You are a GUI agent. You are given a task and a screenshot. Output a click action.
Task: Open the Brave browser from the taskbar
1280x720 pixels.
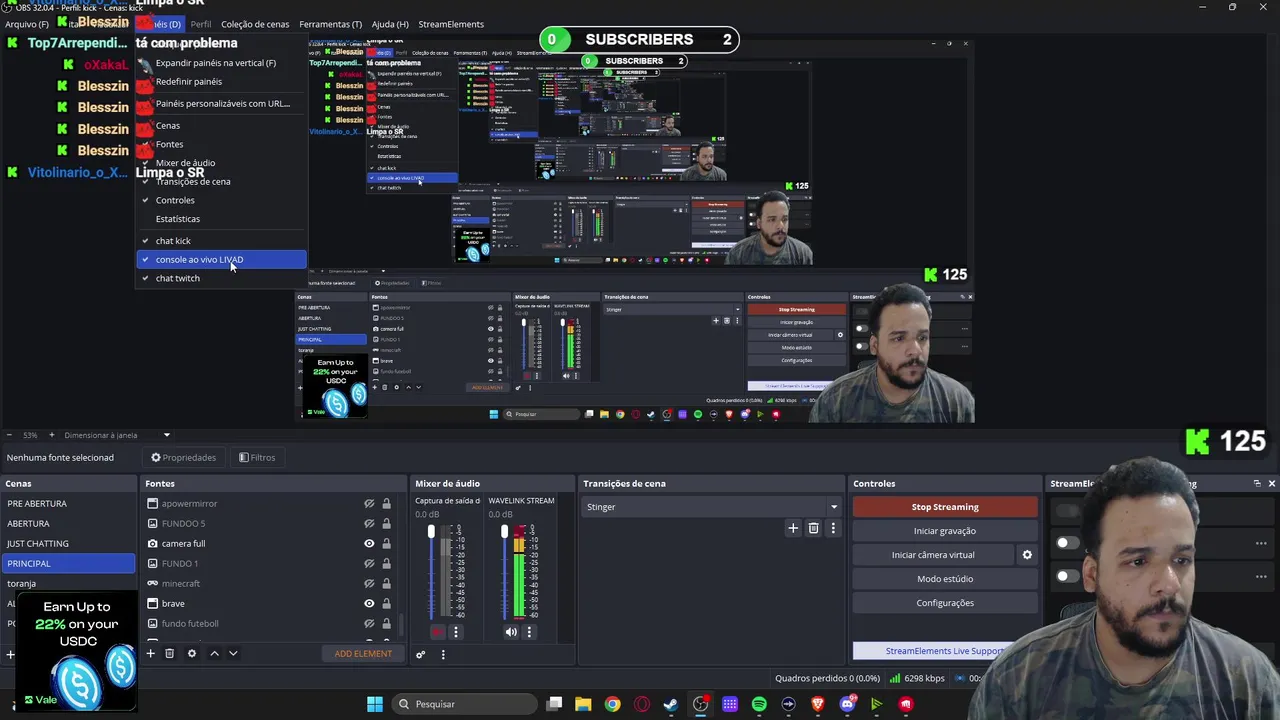tap(818, 704)
